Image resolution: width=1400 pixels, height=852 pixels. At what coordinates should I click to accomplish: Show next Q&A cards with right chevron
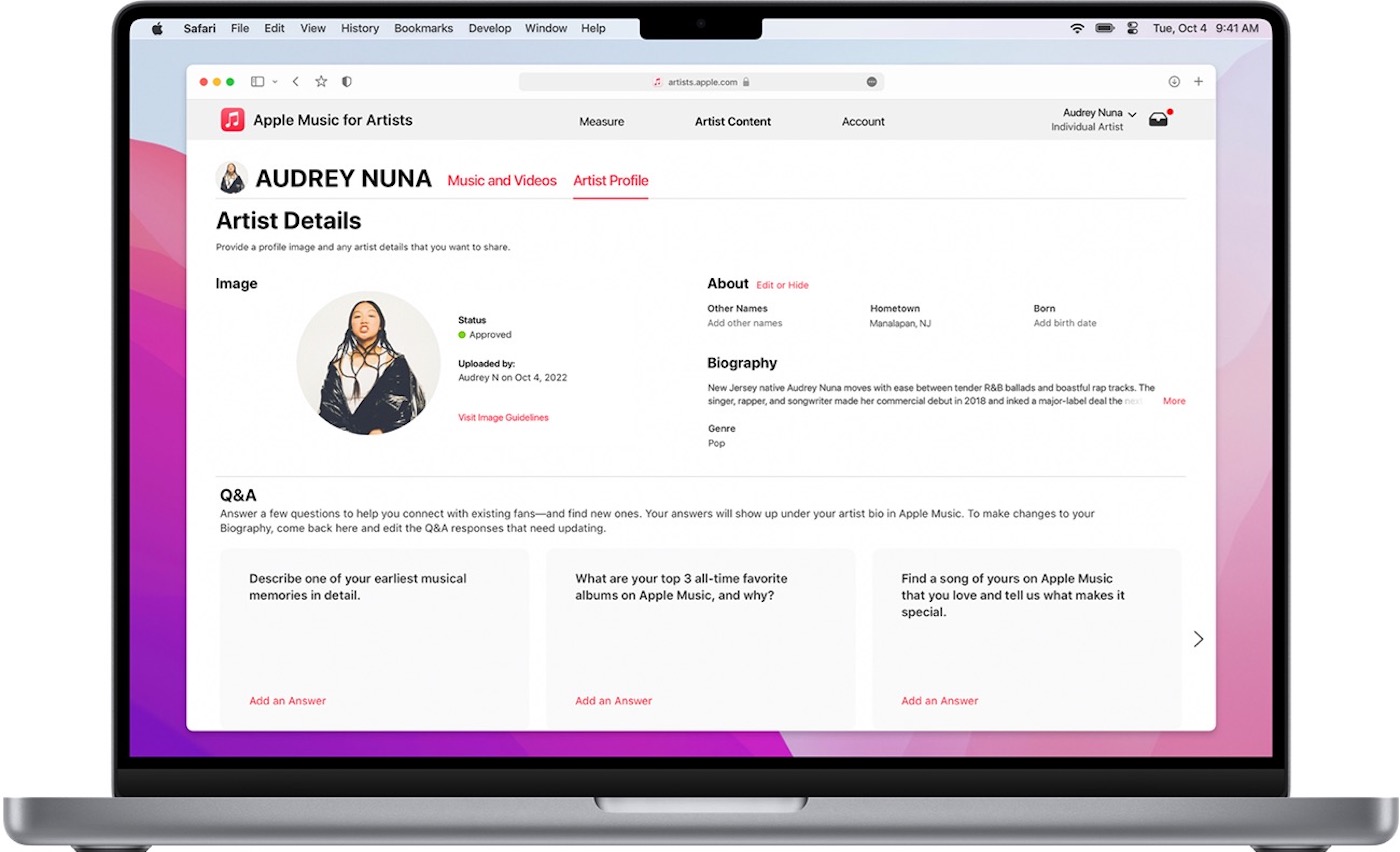pyautogui.click(x=1198, y=639)
